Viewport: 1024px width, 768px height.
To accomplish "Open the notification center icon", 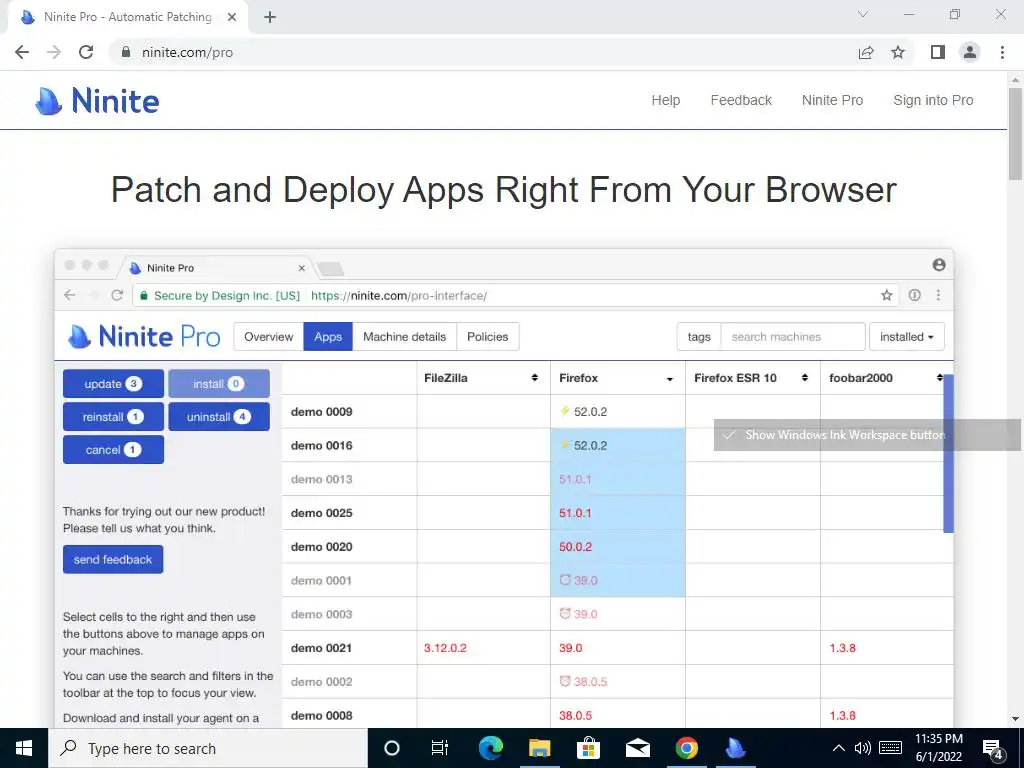I will click(993, 748).
